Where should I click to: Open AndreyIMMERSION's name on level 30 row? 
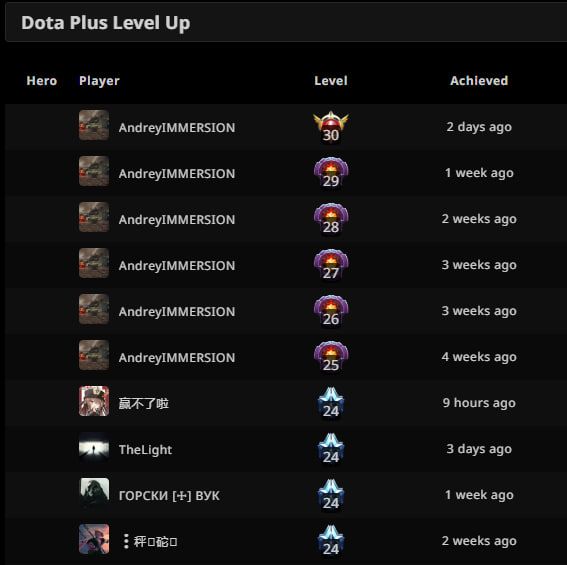(x=177, y=127)
